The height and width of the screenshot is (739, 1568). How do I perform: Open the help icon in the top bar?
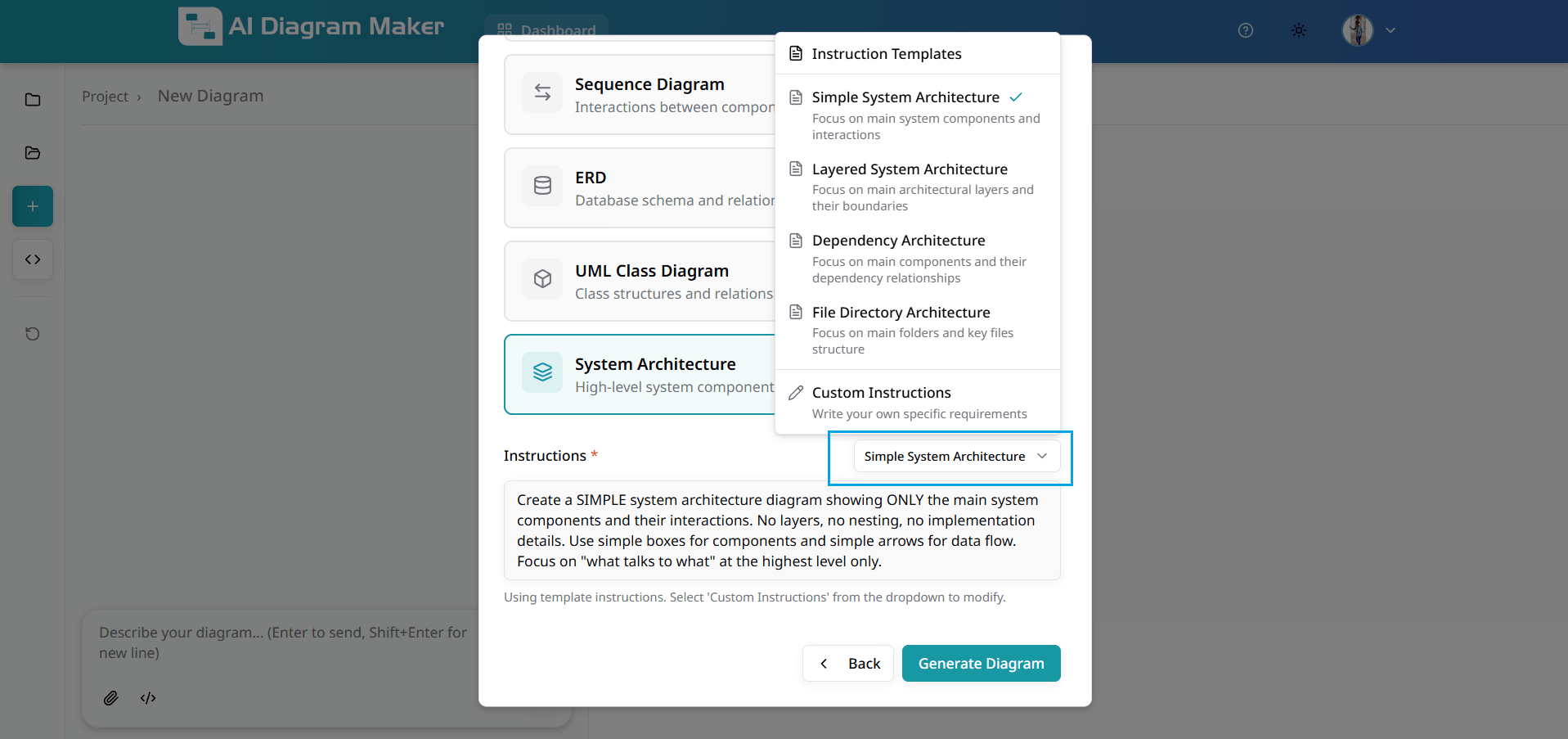coord(1245,30)
